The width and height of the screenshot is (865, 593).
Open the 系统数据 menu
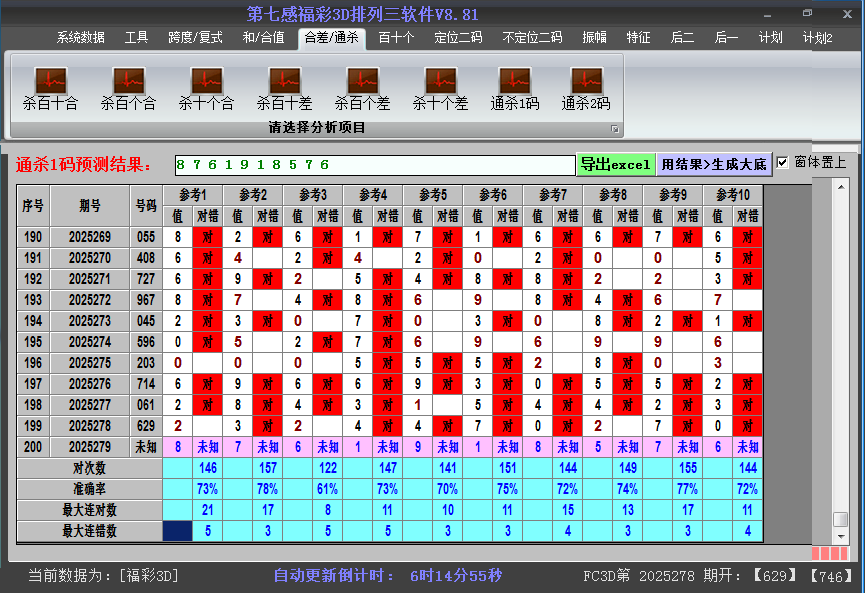80,38
